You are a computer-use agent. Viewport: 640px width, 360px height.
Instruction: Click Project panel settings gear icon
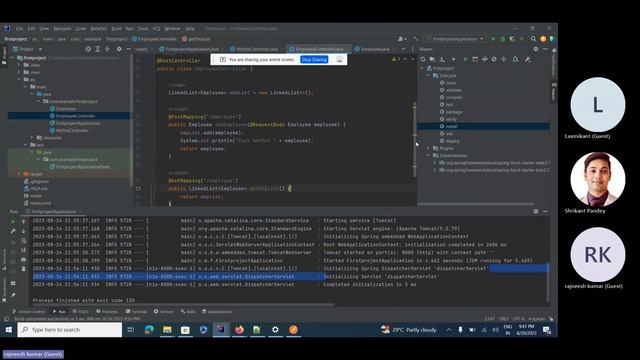(119, 49)
